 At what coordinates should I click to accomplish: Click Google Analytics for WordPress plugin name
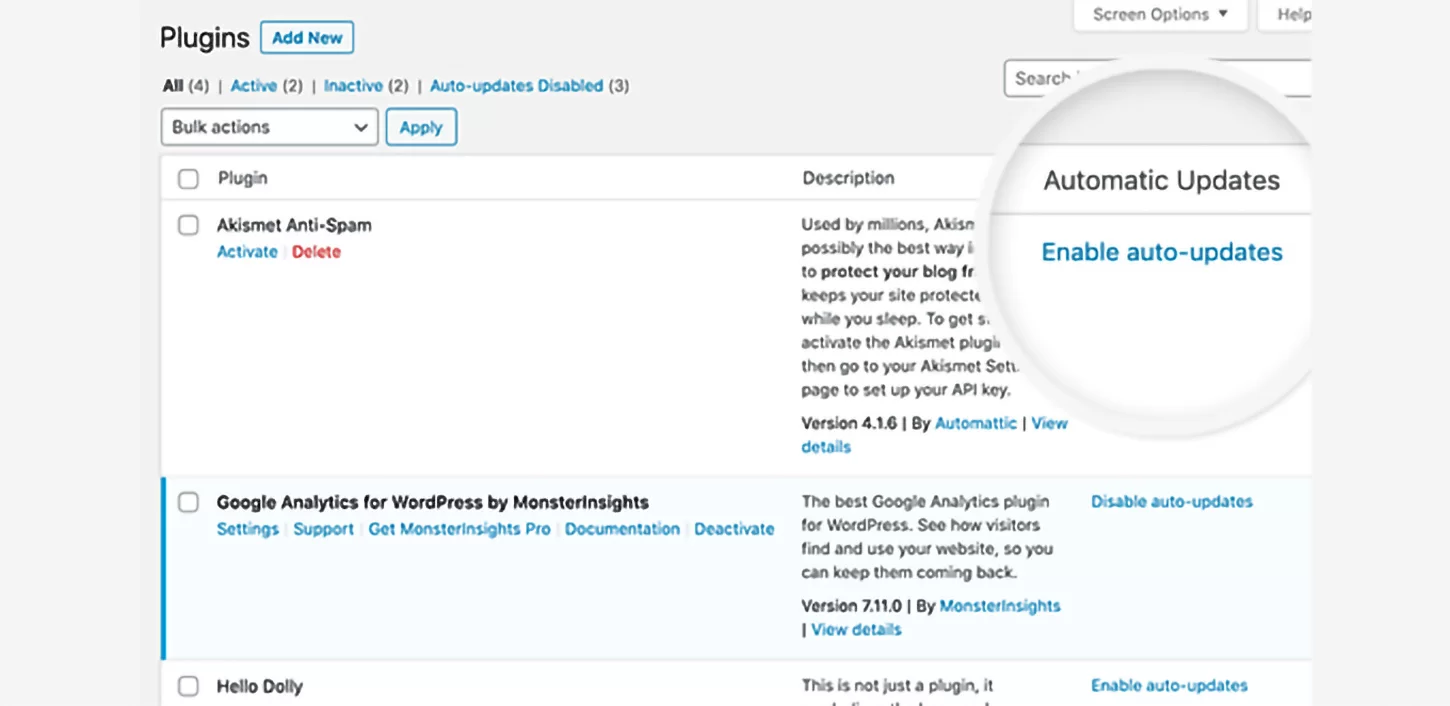click(433, 503)
